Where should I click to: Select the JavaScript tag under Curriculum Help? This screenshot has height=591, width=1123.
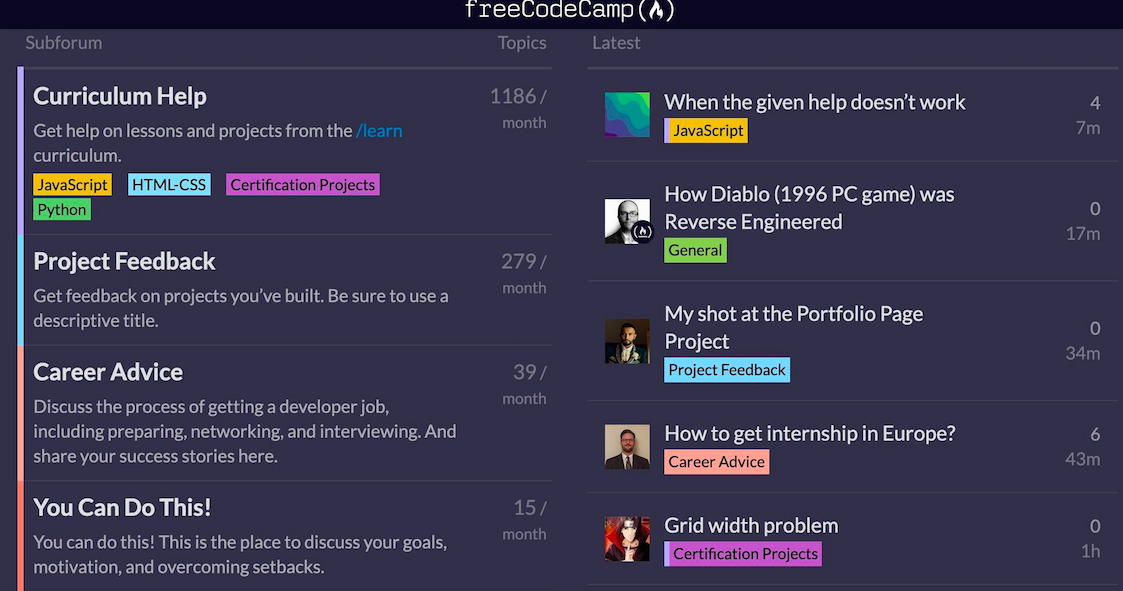(72, 185)
